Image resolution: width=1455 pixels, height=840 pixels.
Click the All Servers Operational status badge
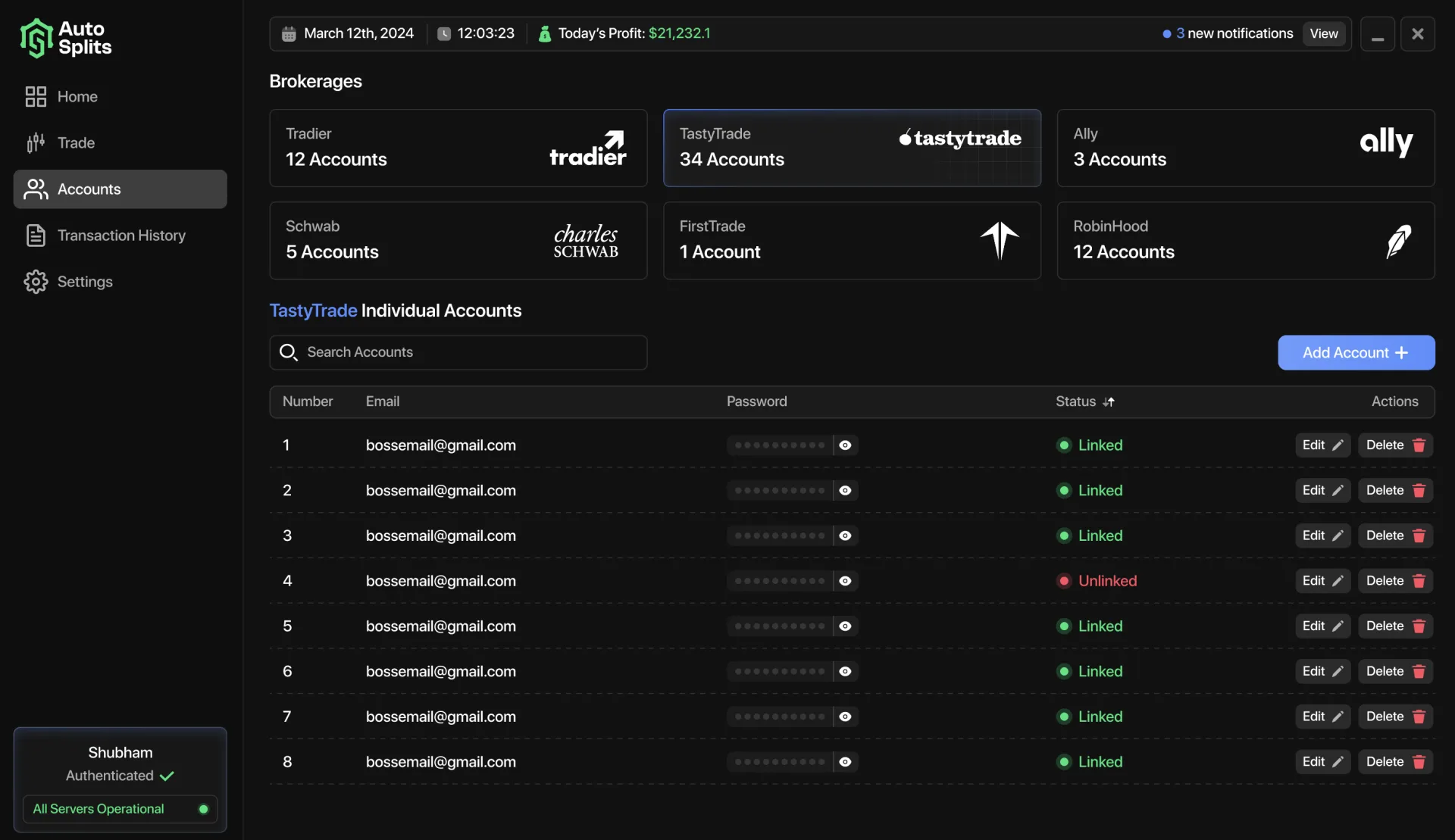[x=120, y=809]
